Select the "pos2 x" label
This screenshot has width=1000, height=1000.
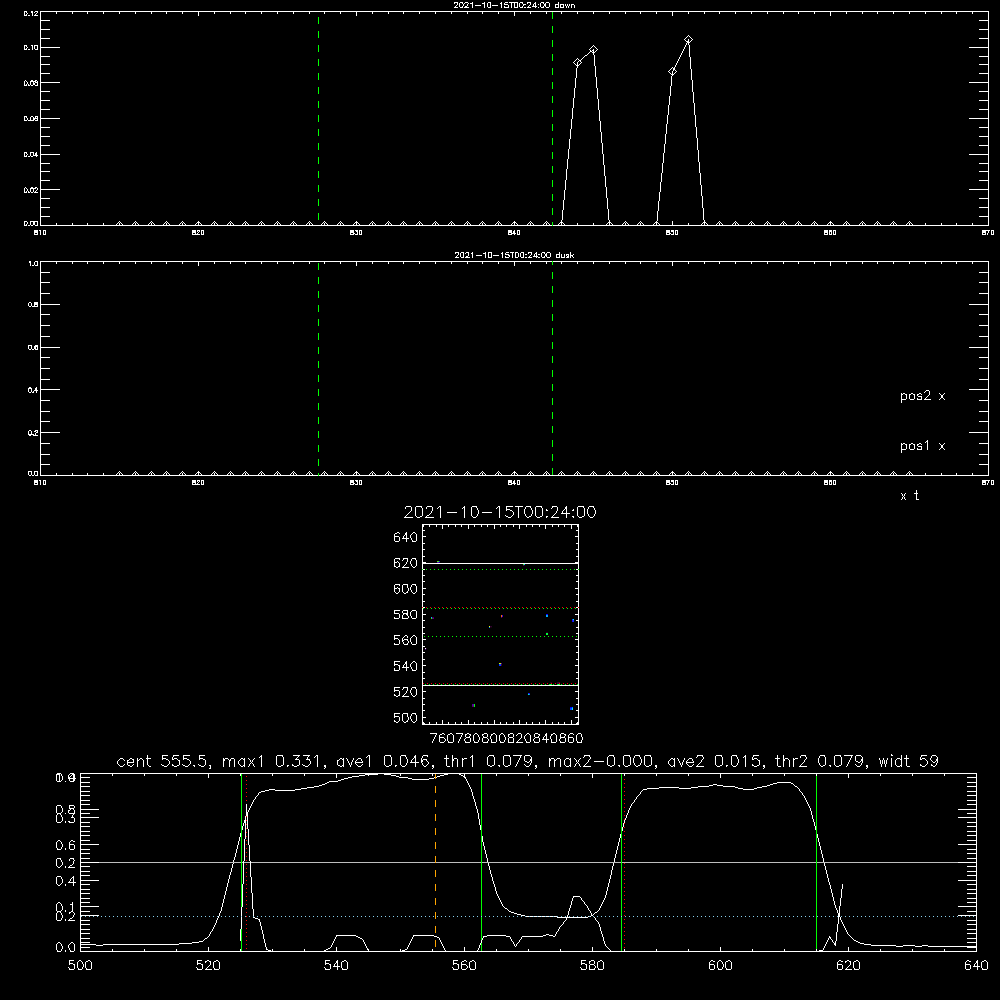click(922, 396)
